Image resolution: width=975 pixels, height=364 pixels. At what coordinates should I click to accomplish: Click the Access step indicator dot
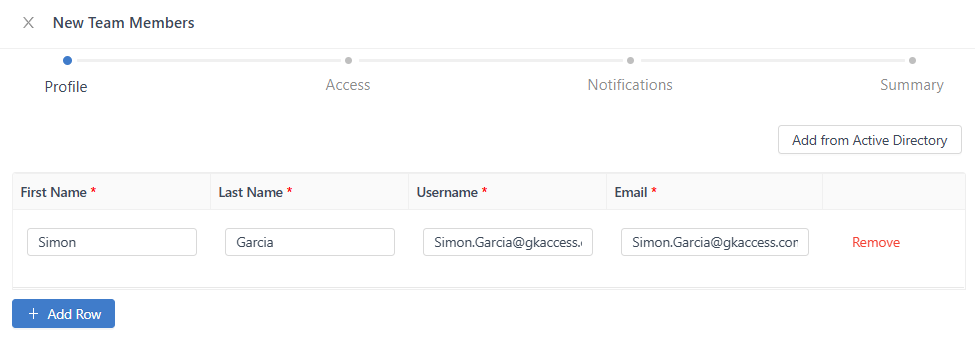pyautogui.click(x=348, y=60)
